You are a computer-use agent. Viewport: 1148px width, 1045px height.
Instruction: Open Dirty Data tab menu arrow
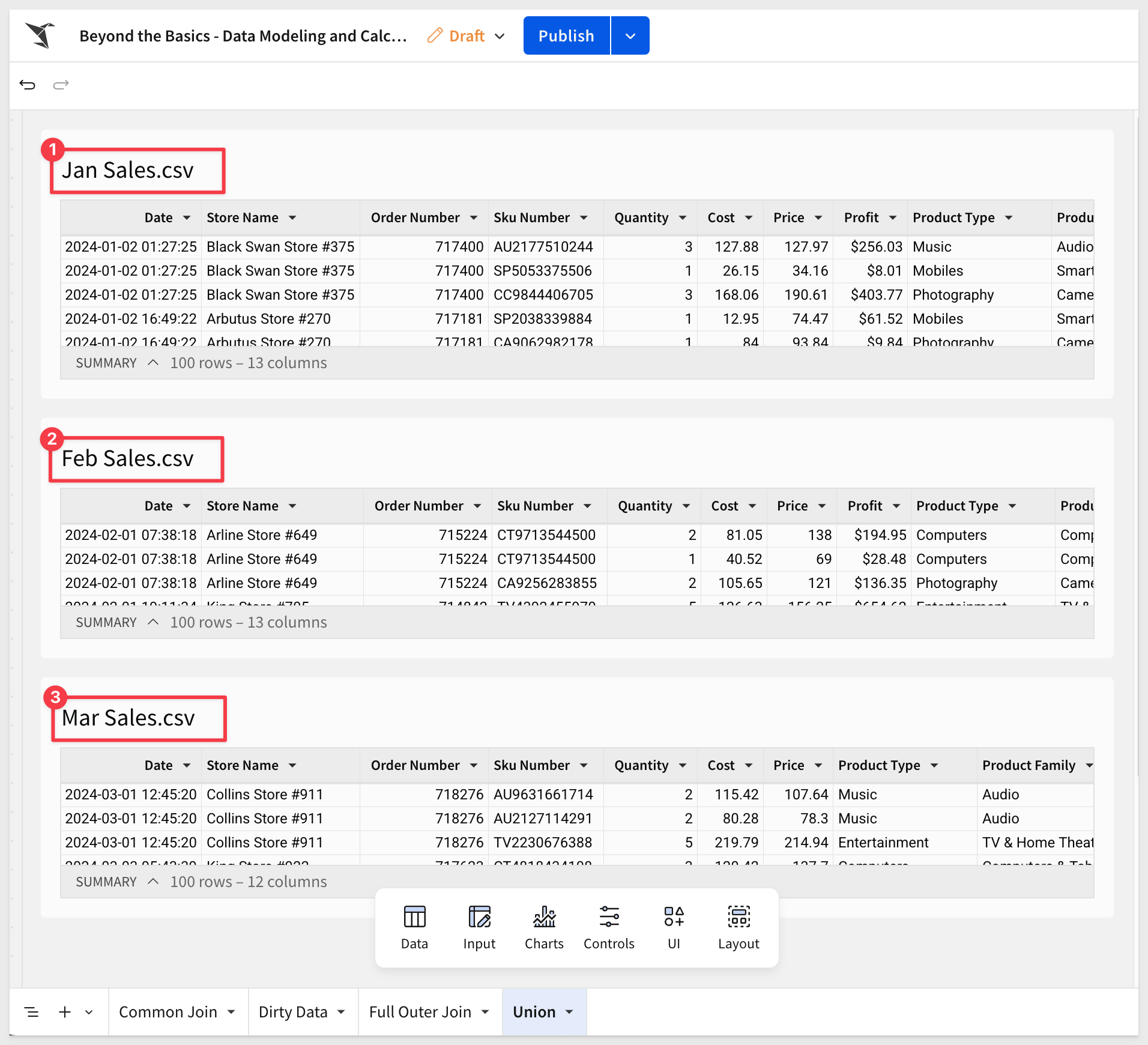(341, 1012)
